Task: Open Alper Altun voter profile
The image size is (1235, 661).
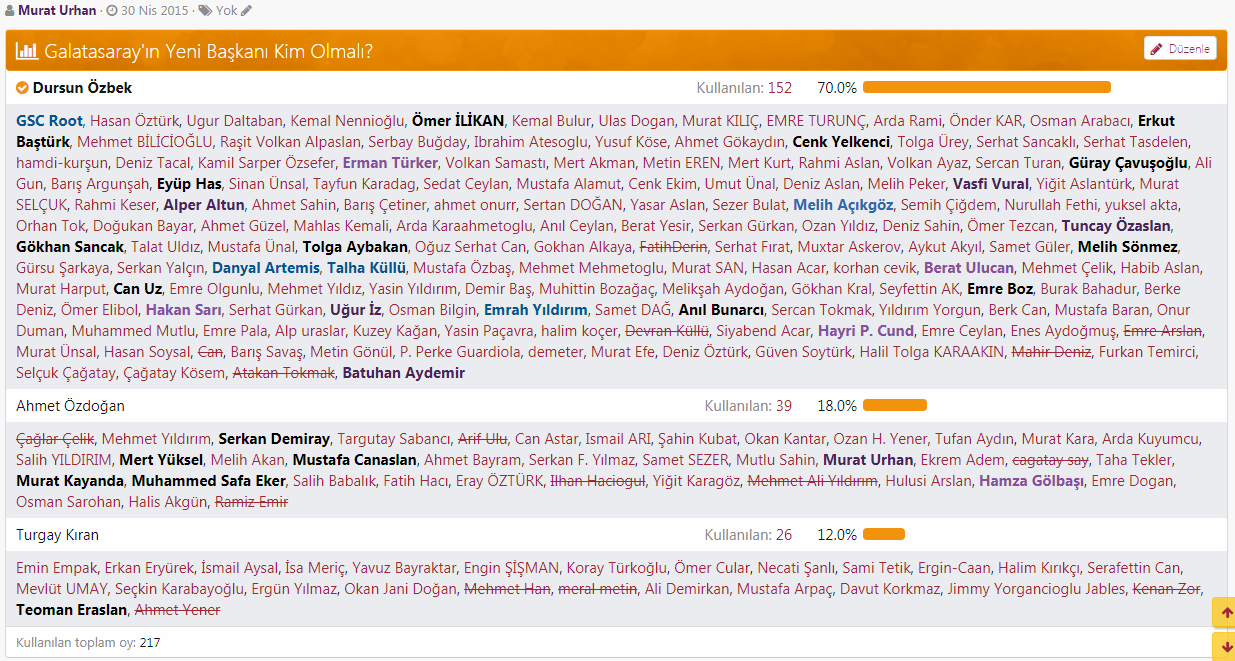Action: tap(204, 205)
